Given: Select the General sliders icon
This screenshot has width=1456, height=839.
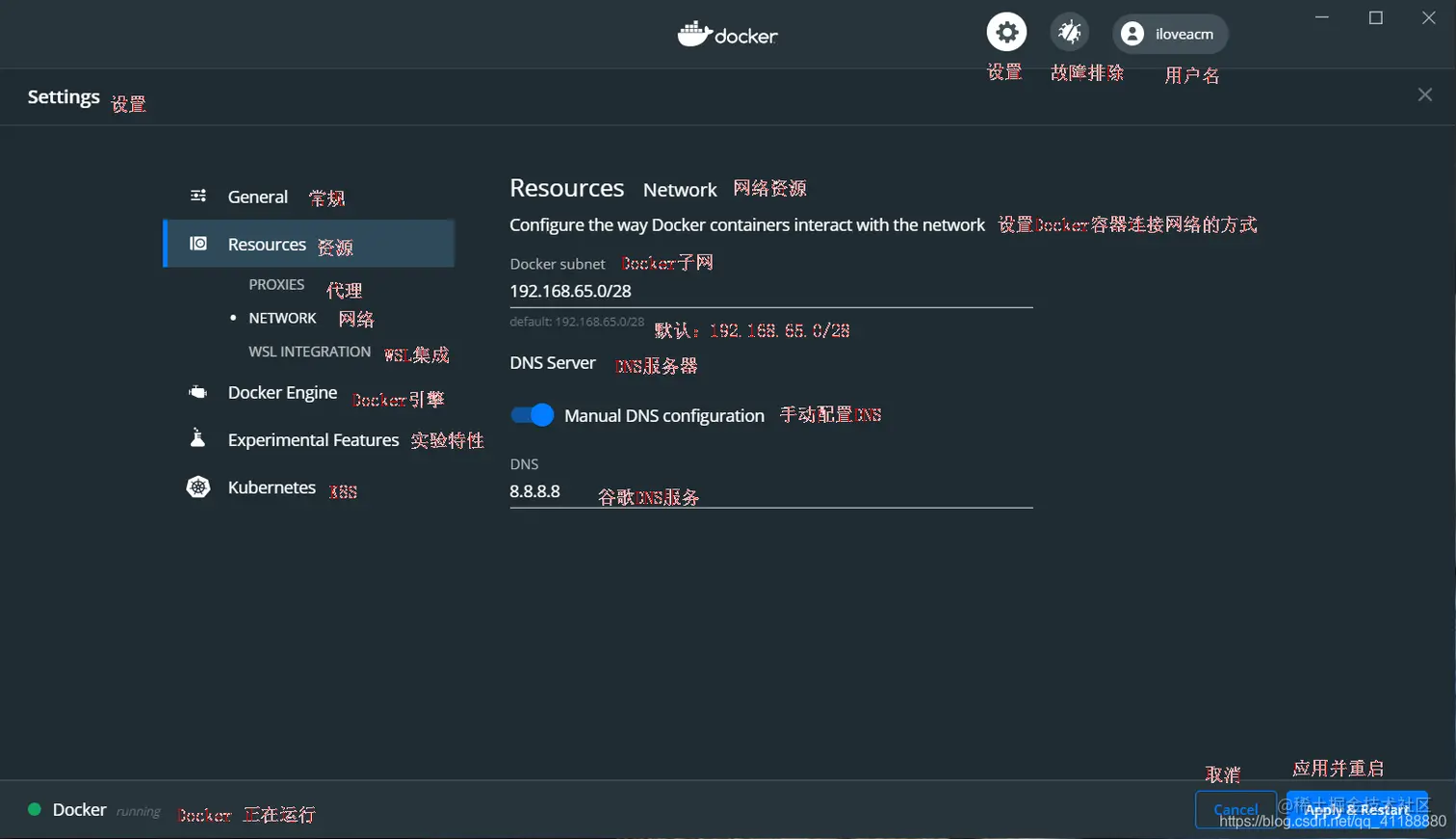Looking at the screenshot, I should 198,196.
